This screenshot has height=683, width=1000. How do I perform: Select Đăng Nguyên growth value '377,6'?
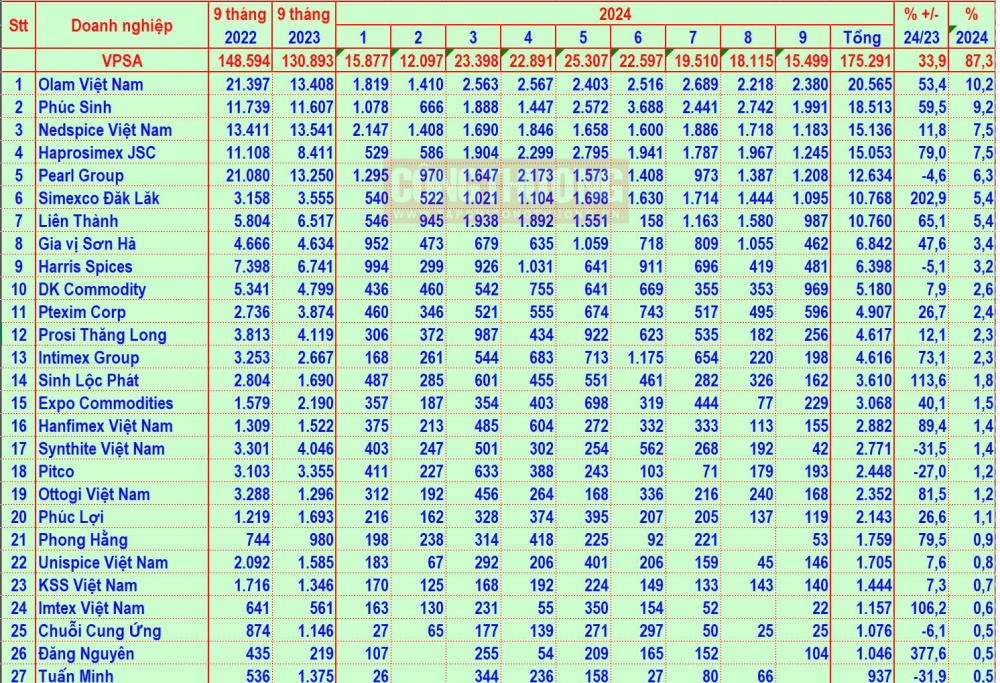tap(928, 654)
